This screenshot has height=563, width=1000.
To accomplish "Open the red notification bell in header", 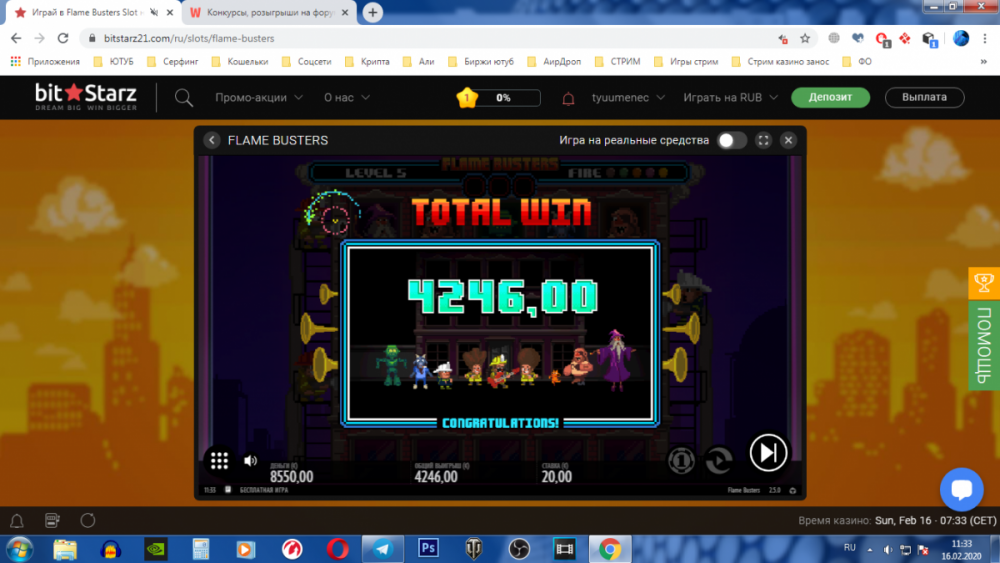I will coord(568,98).
